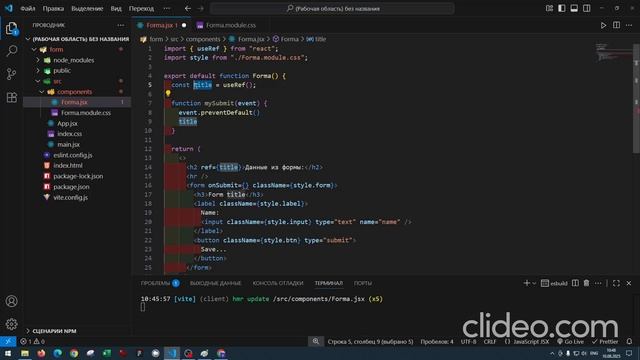Go forward with the navigation arrow
The height and width of the screenshot is (360, 640).
coord(200,9)
